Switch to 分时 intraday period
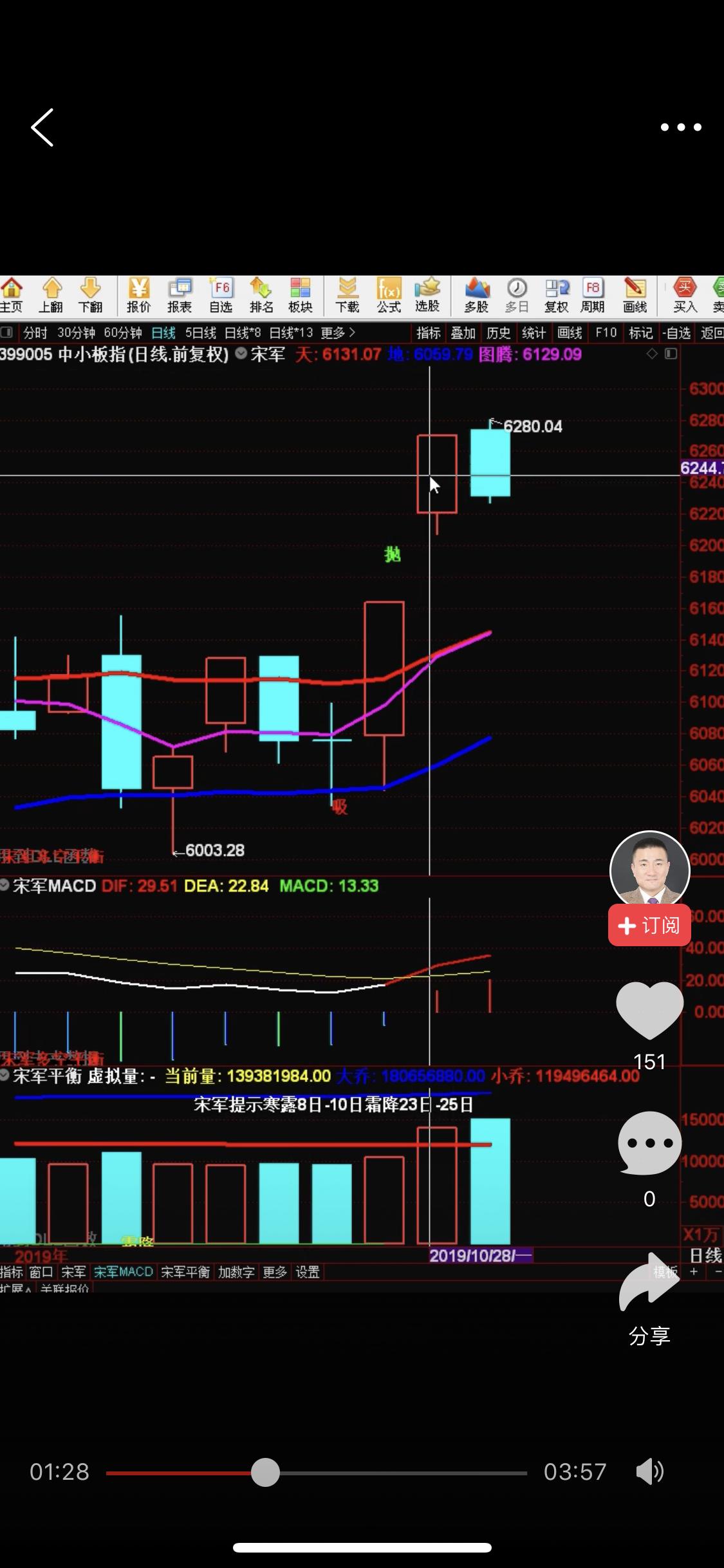Screen dimensions: 724x1568 [x=35, y=333]
